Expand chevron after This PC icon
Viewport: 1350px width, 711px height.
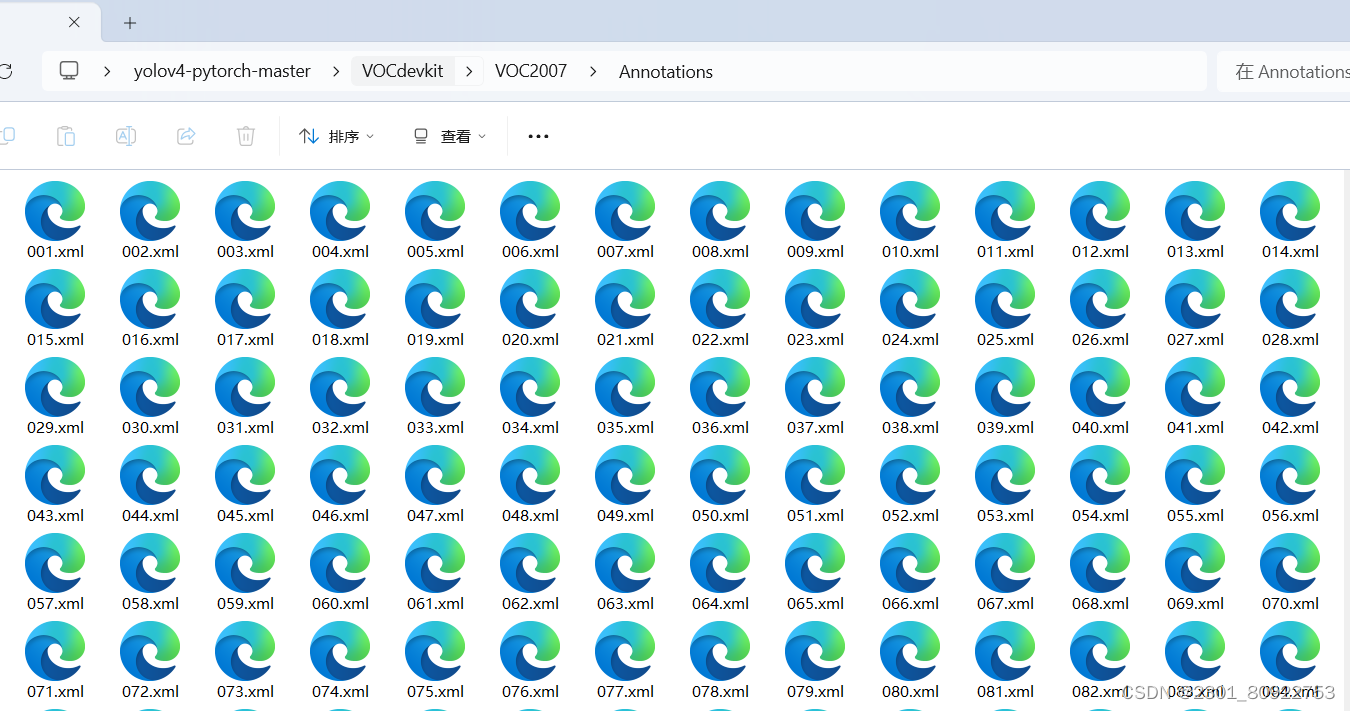(x=107, y=71)
